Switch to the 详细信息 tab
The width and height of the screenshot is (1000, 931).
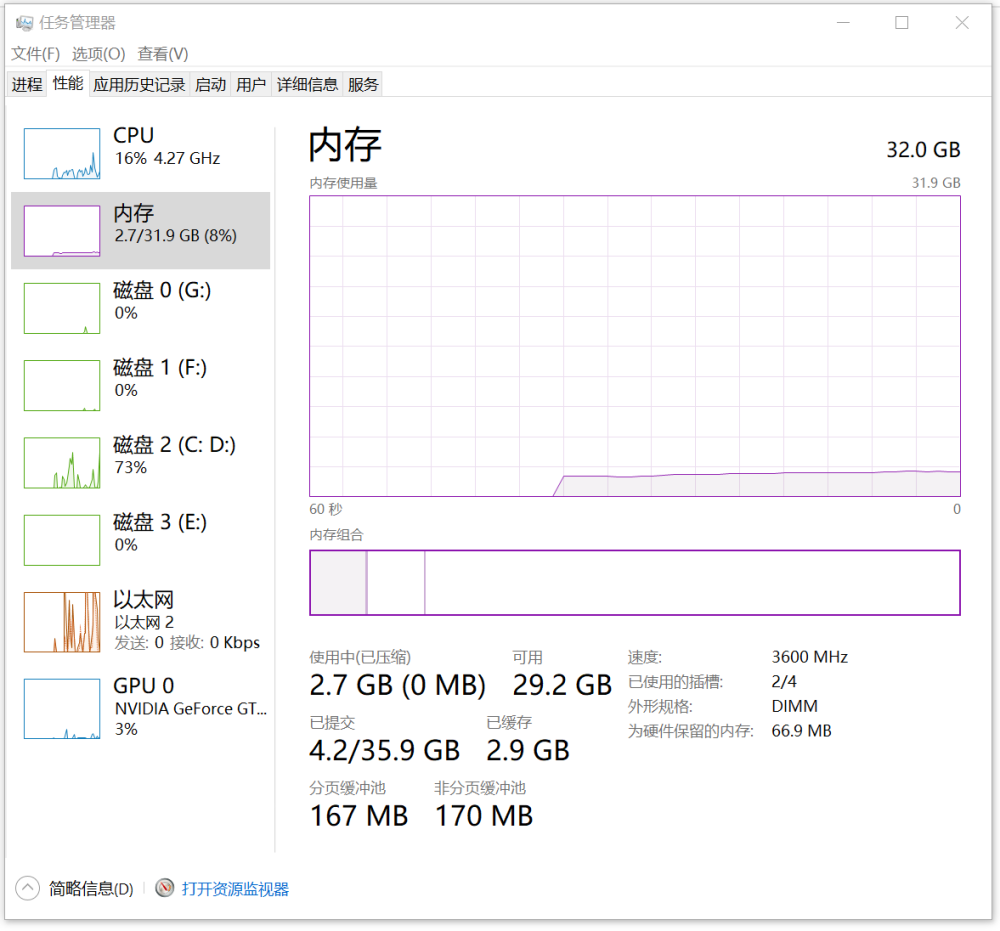307,85
